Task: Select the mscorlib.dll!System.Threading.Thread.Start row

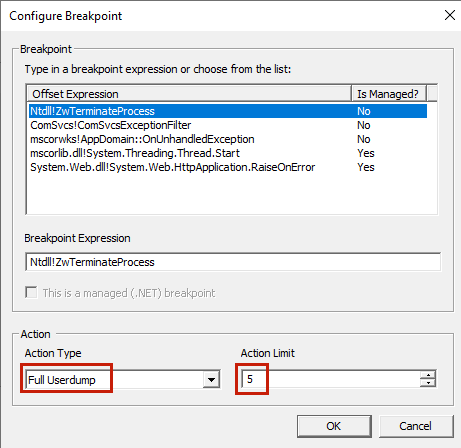Action: pyautogui.click(x=228, y=153)
